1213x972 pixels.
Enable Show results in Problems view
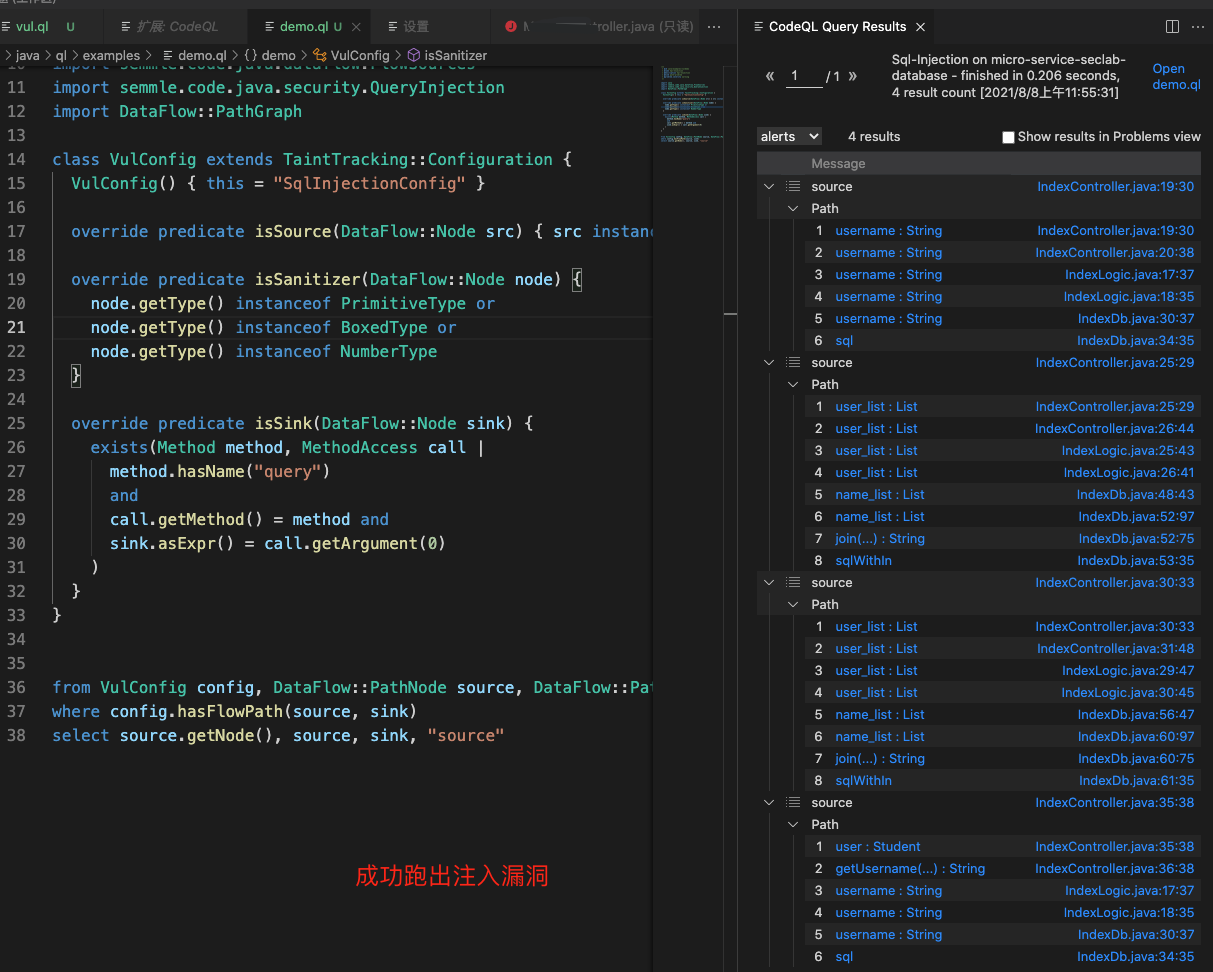1008,137
